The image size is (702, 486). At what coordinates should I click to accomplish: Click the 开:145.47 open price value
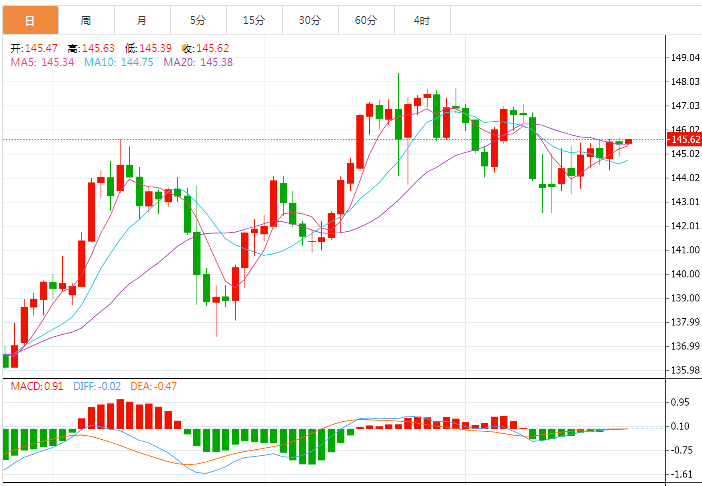click(x=34, y=48)
